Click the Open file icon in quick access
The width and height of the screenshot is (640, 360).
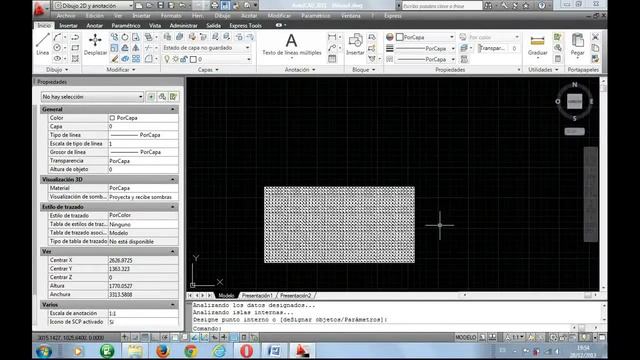point(149,5)
